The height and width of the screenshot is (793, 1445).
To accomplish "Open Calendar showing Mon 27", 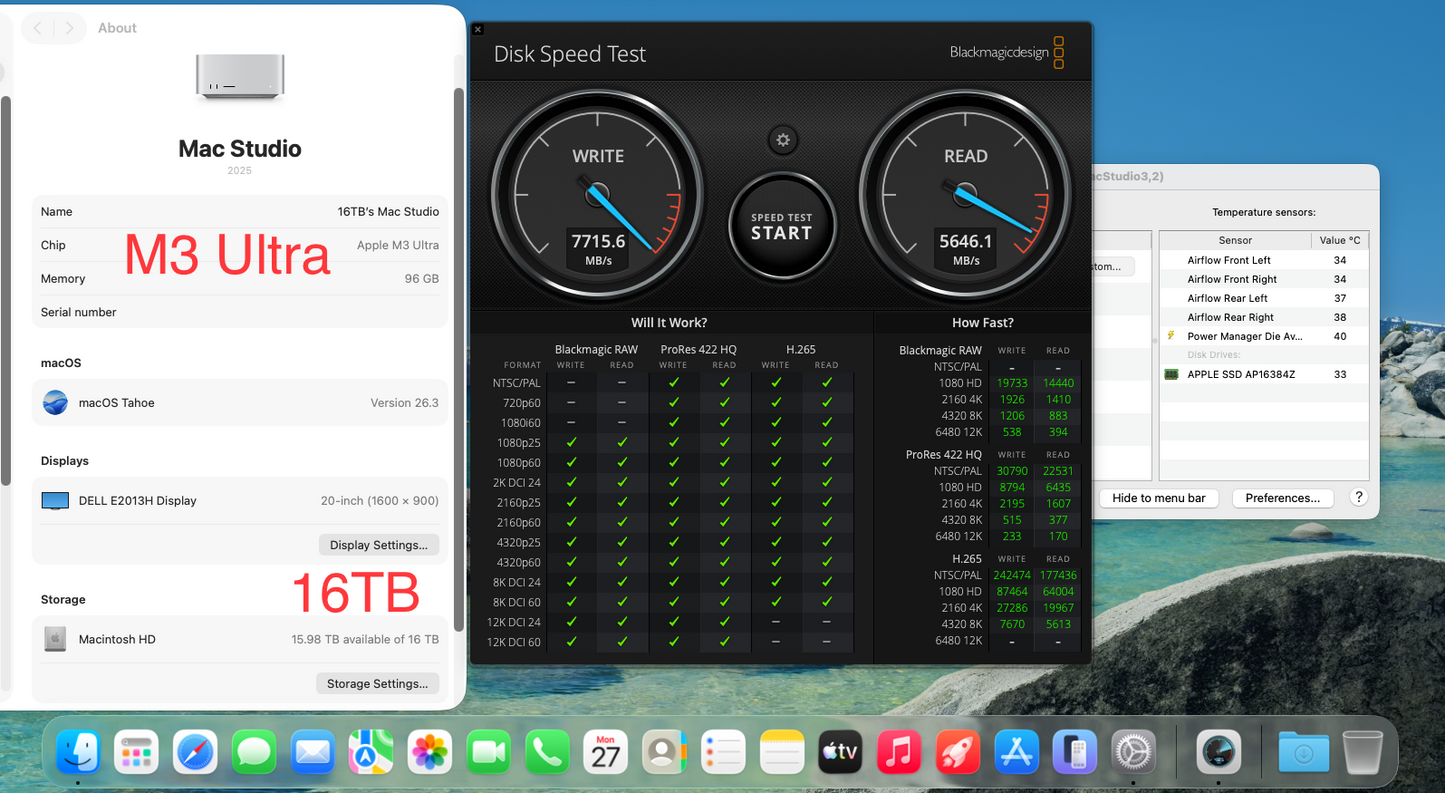I will click(x=606, y=751).
